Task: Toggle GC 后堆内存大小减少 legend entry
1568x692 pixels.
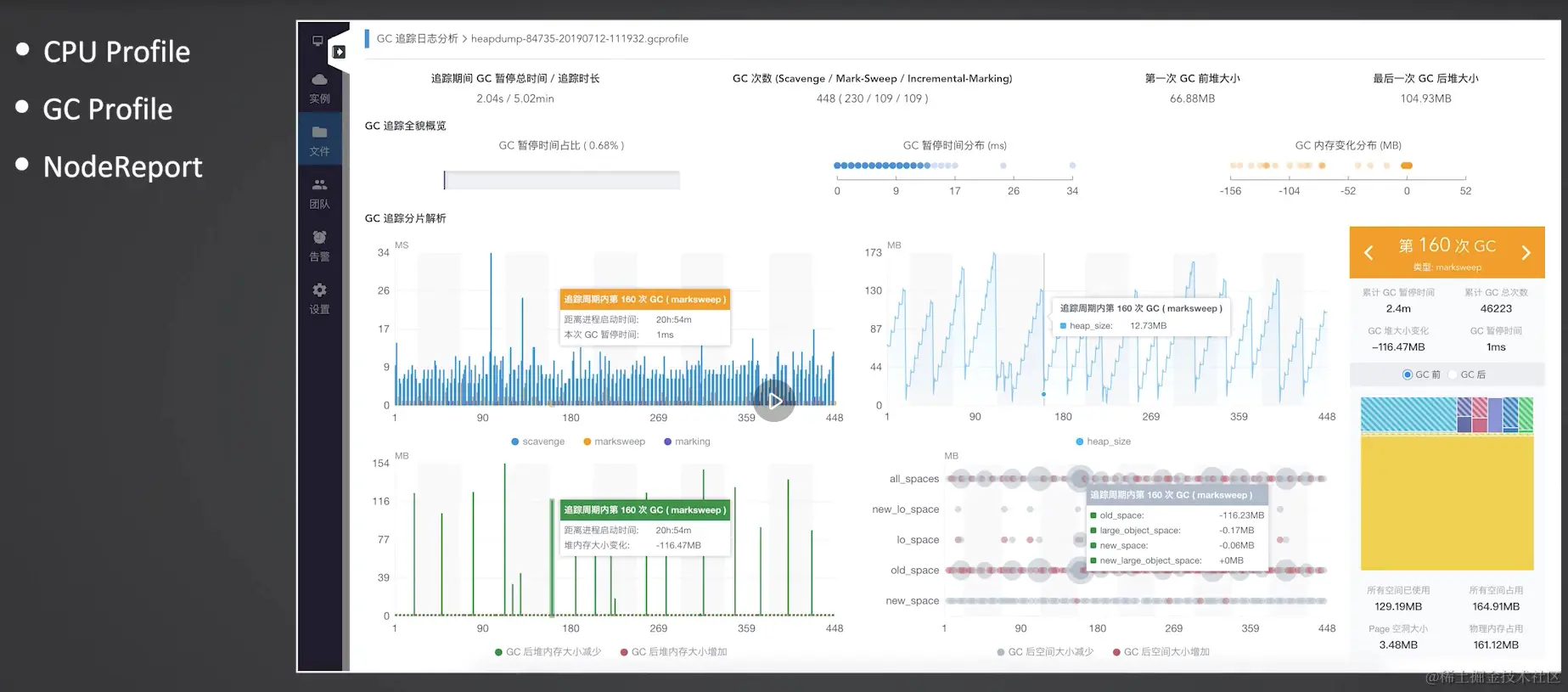Action: click(x=548, y=652)
